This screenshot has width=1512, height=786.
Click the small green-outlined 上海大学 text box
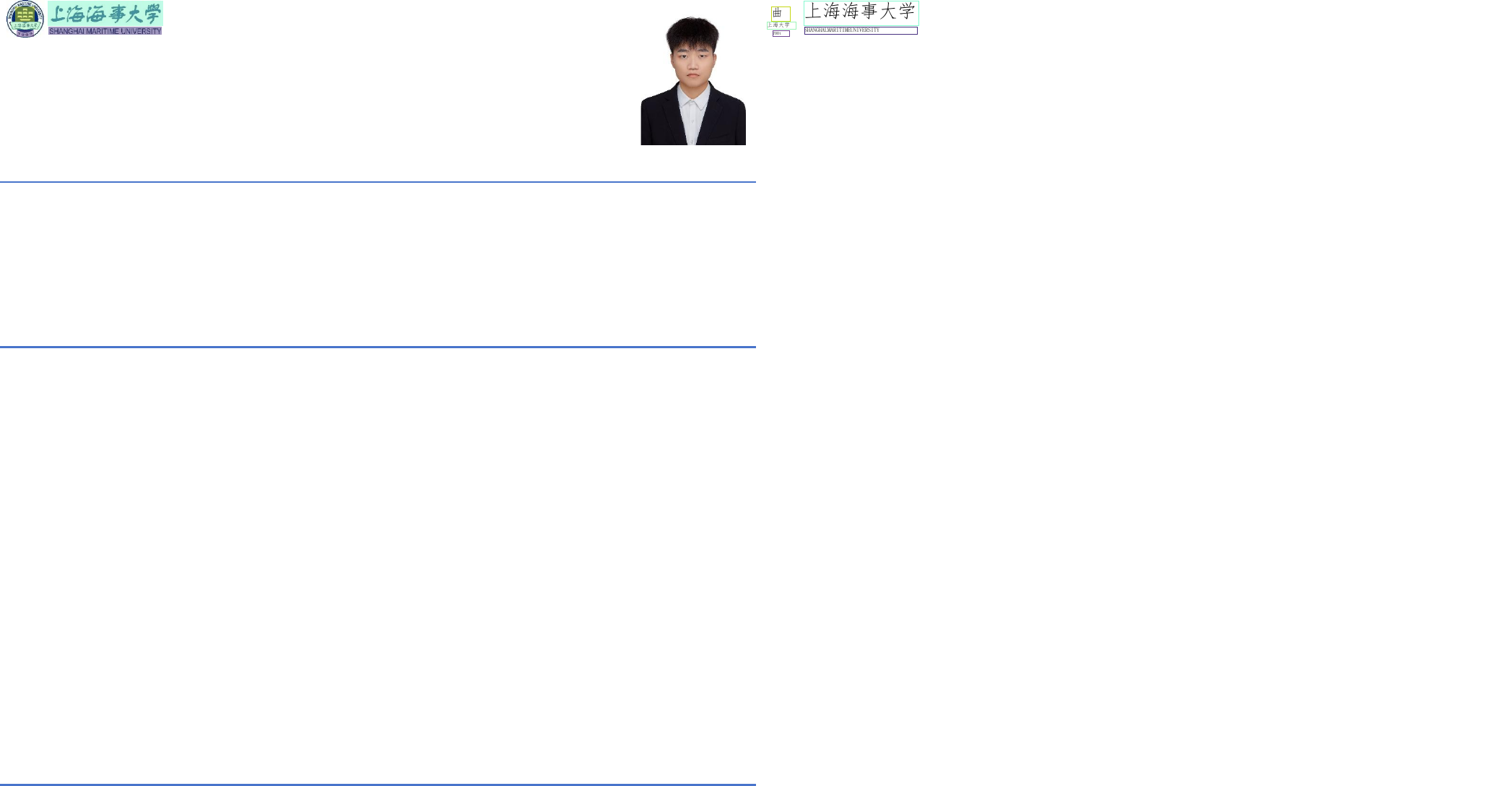coord(781,25)
